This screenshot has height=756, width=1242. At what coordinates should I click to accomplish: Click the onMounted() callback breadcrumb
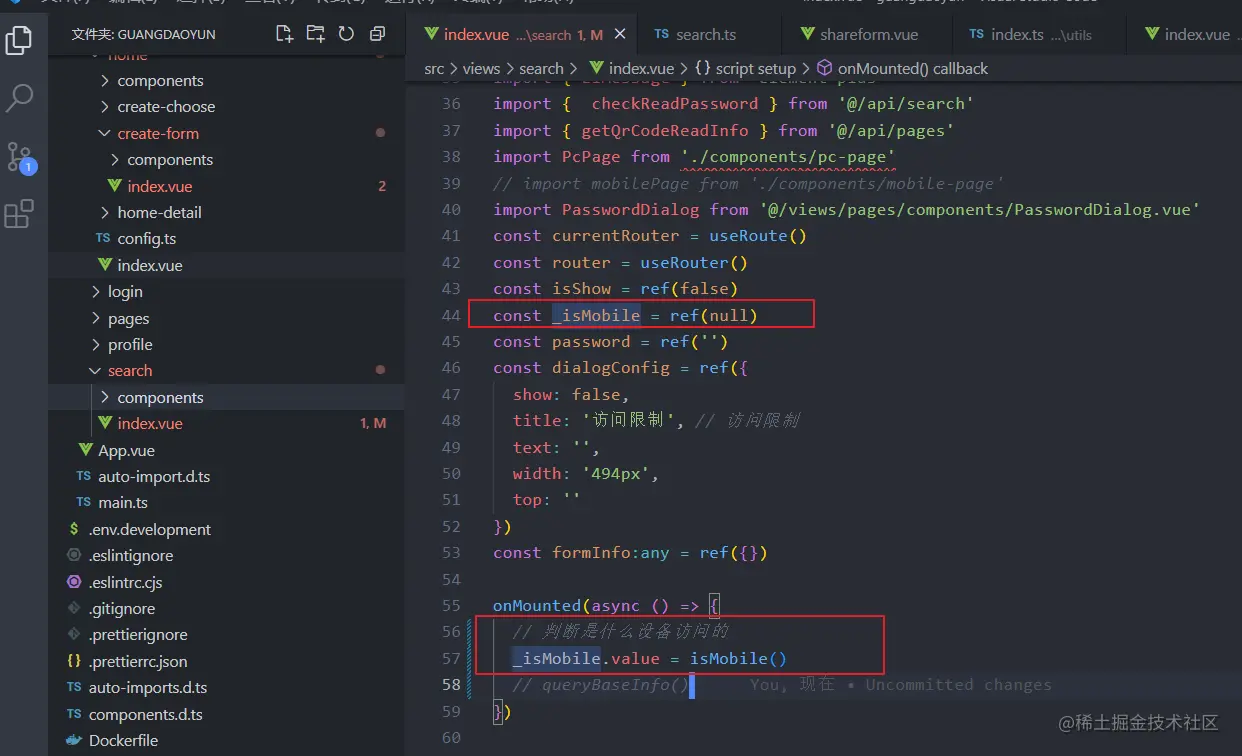(x=902, y=69)
